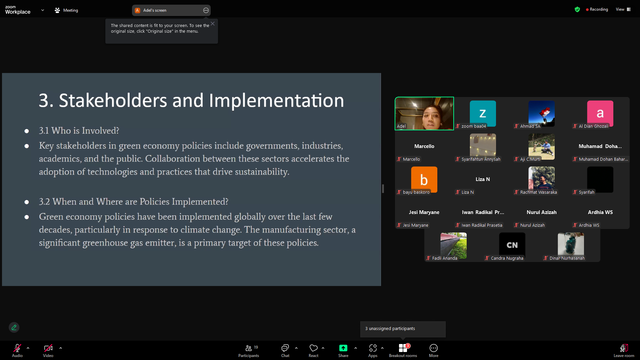Open the Adel's screen view options circle icon
Viewport: 640px width, 360px height.
[x=206, y=10]
